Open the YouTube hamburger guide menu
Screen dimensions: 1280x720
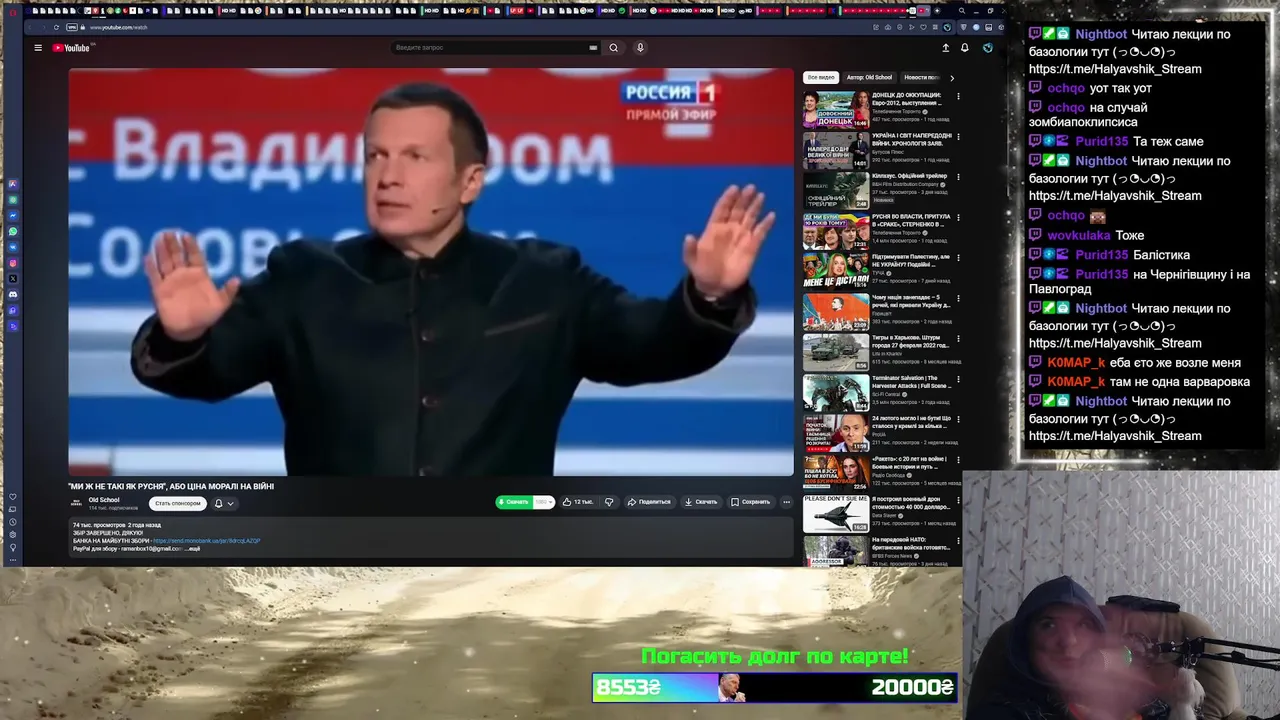(38, 48)
